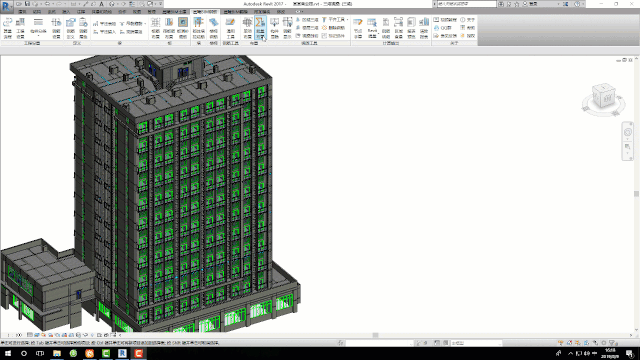
Task: Click the Save icon in quick access toolbar
Action: coord(27,4)
